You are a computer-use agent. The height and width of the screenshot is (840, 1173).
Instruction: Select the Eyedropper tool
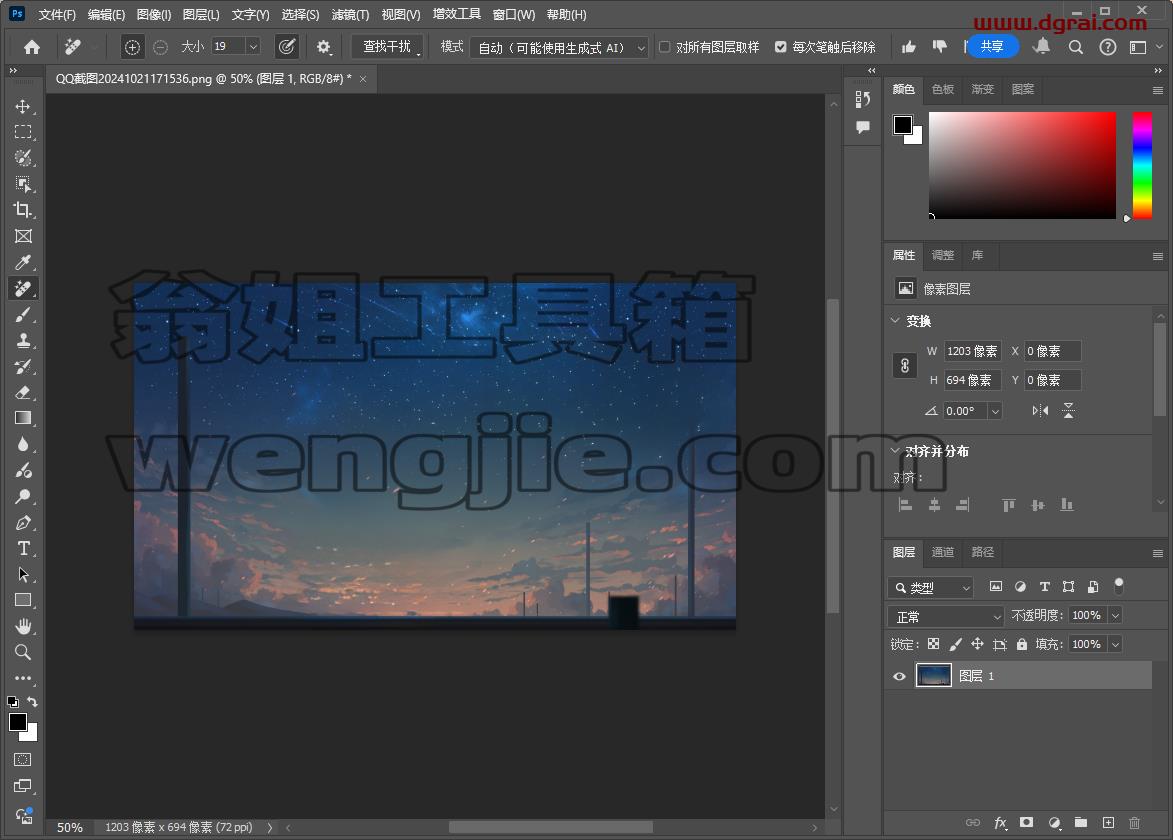[22, 263]
